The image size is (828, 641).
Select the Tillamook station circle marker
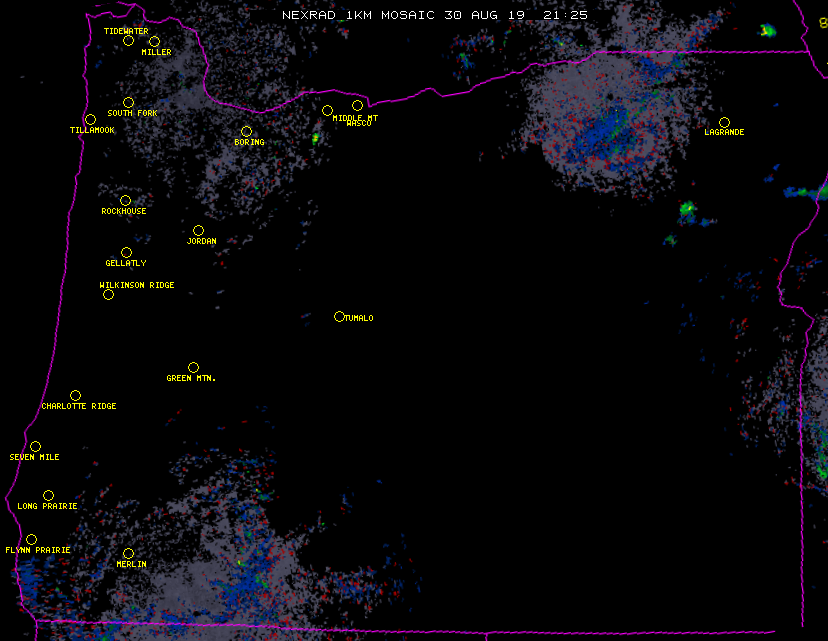[x=90, y=120]
